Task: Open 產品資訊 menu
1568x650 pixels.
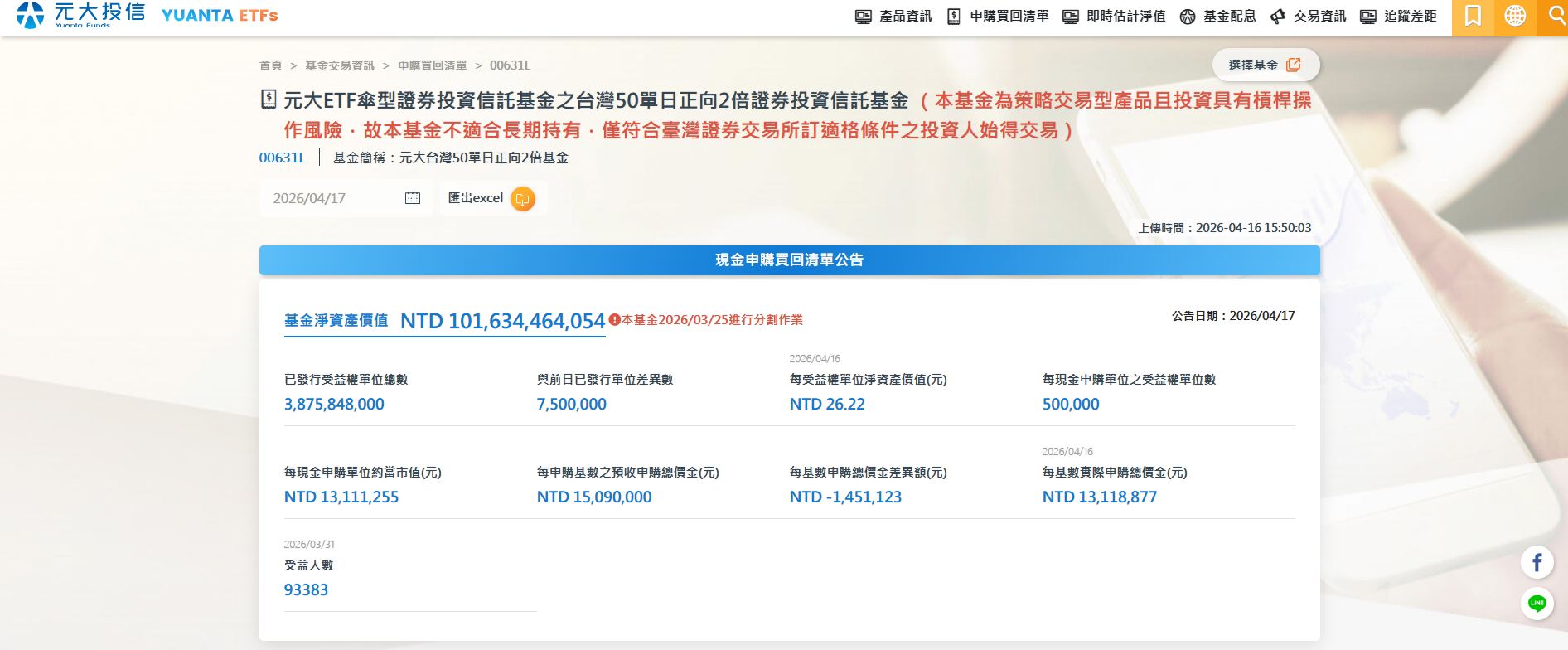Action: tap(893, 17)
